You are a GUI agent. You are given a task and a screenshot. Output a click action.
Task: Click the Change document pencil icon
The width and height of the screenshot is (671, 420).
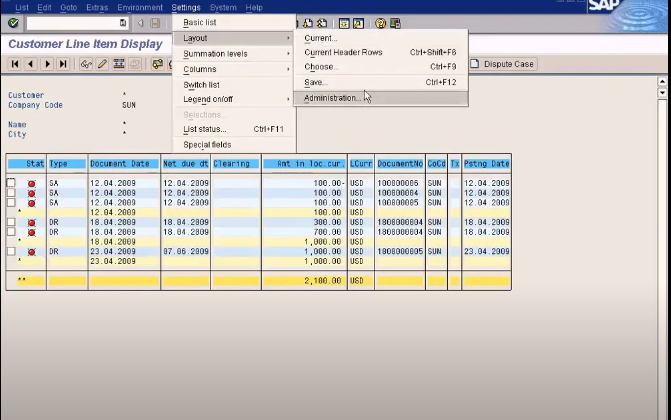pos(102,64)
